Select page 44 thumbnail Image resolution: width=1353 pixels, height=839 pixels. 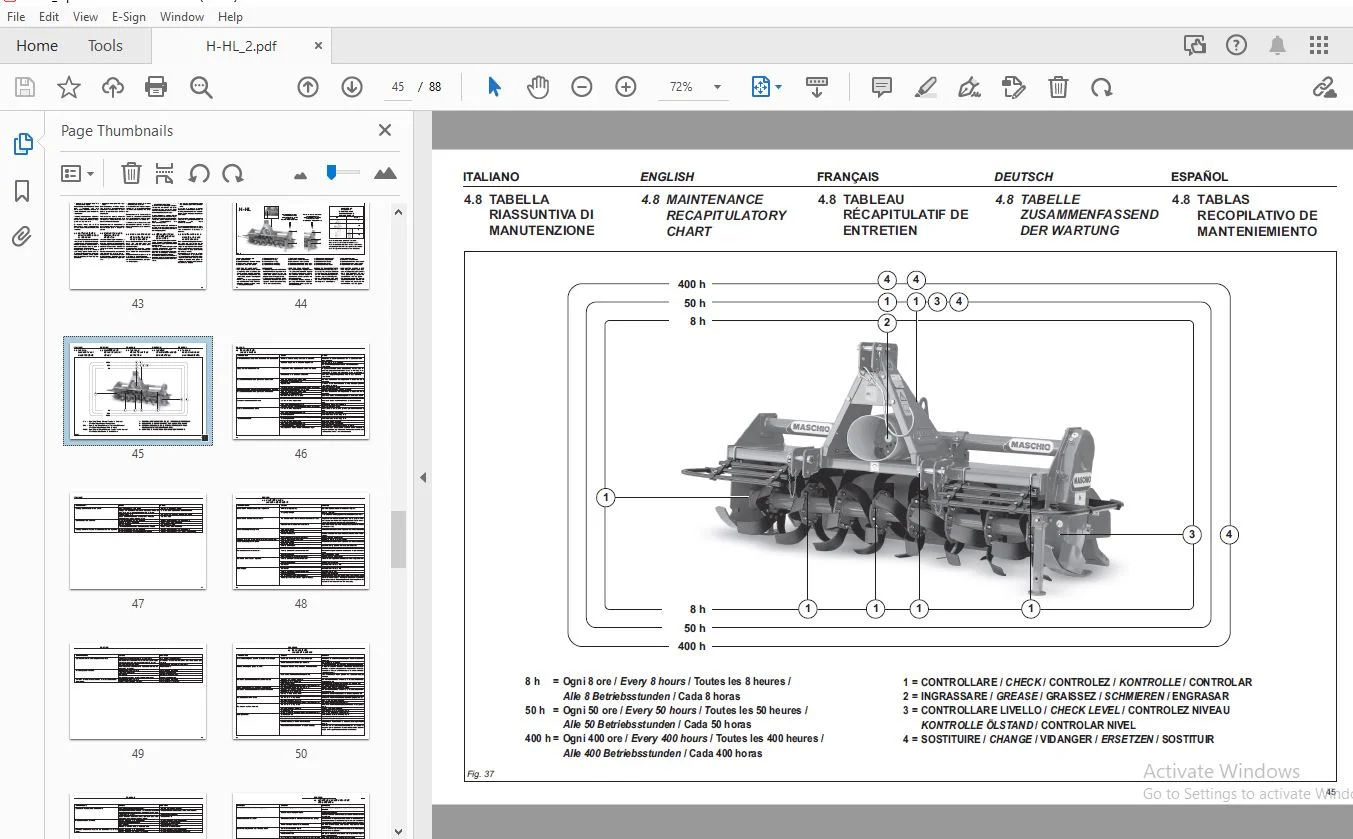click(301, 246)
